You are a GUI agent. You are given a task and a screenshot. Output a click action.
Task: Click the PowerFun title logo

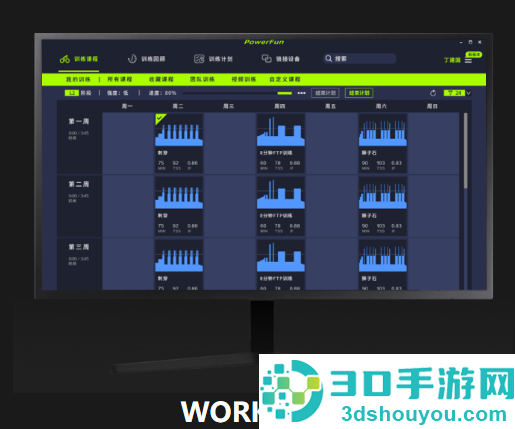pyautogui.click(x=264, y=42)
